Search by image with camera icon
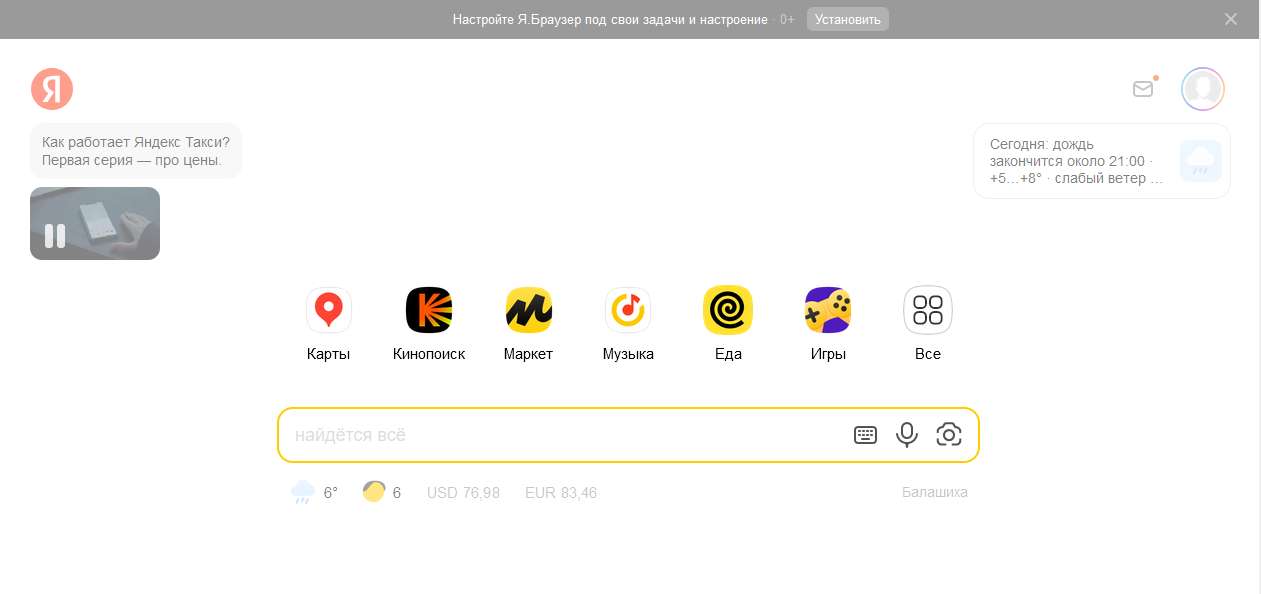Image resolution: width=1261 pixels, height=594 pixels. [949, 435]
